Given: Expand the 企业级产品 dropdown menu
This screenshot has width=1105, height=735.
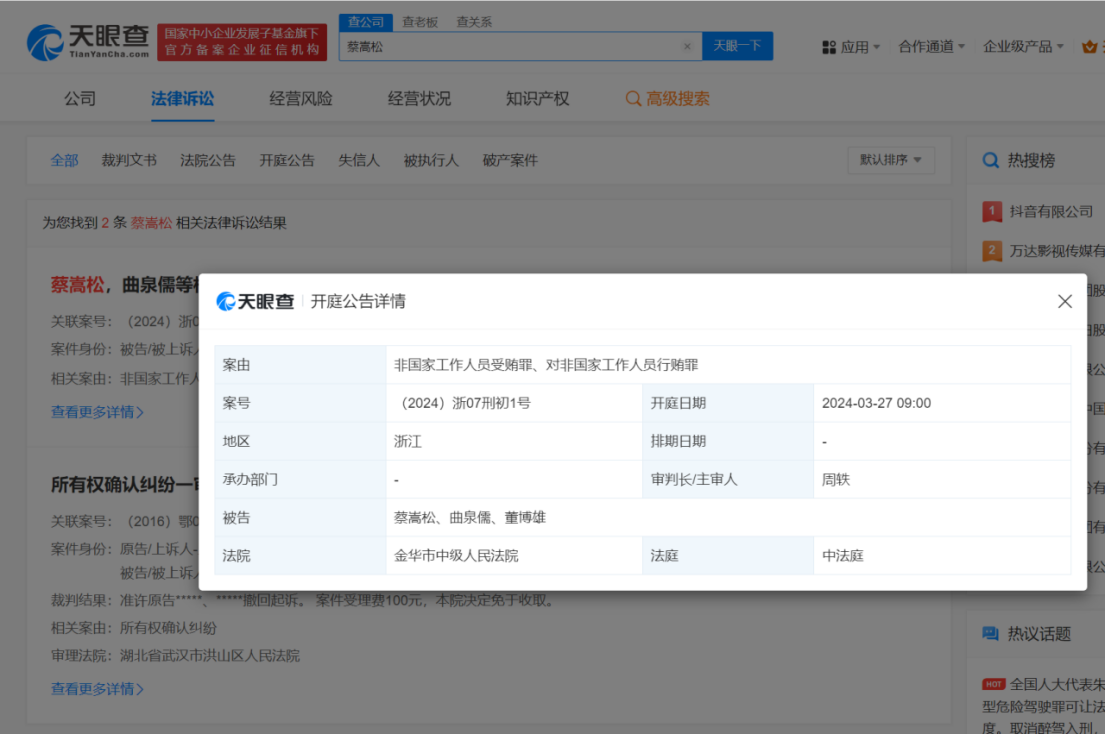Looking at the screenshot, I should [x=1024, y=47].
